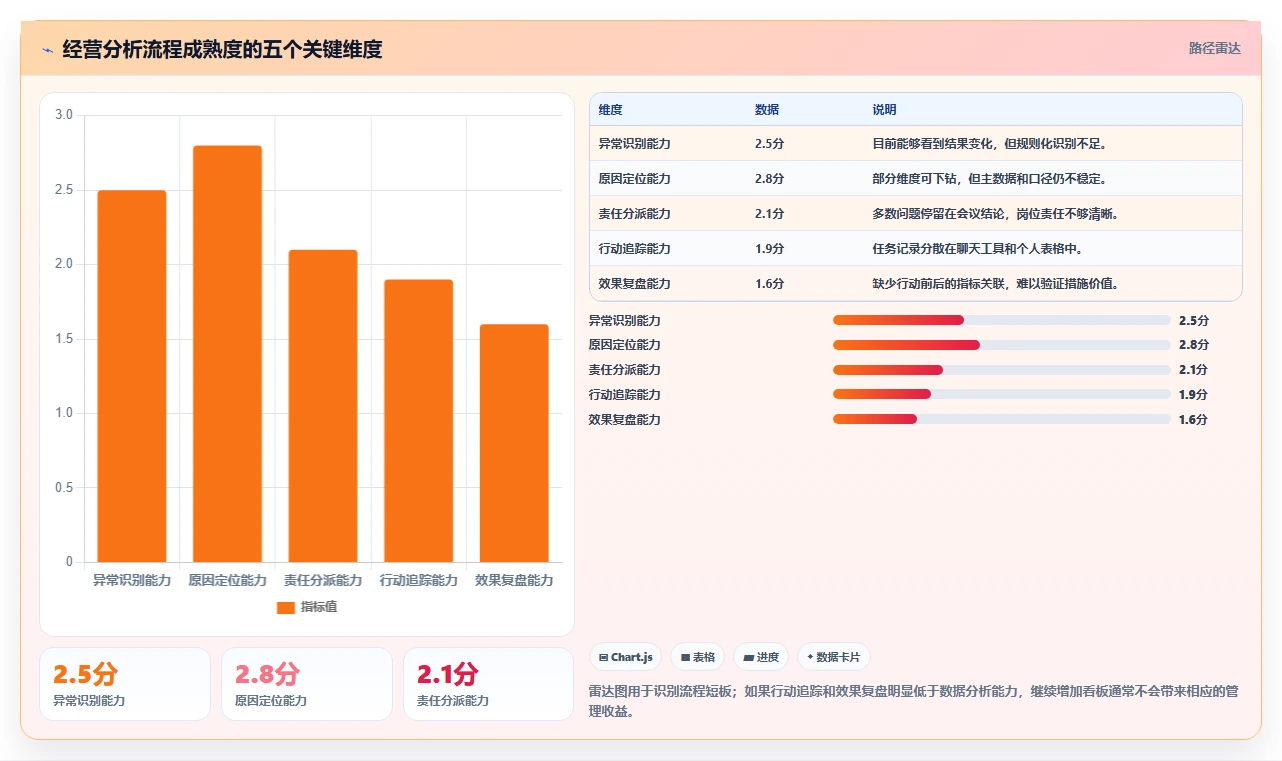This screenshot has width=1282, height=761.
Task: Select the 进度 tag
Action: 760,657
